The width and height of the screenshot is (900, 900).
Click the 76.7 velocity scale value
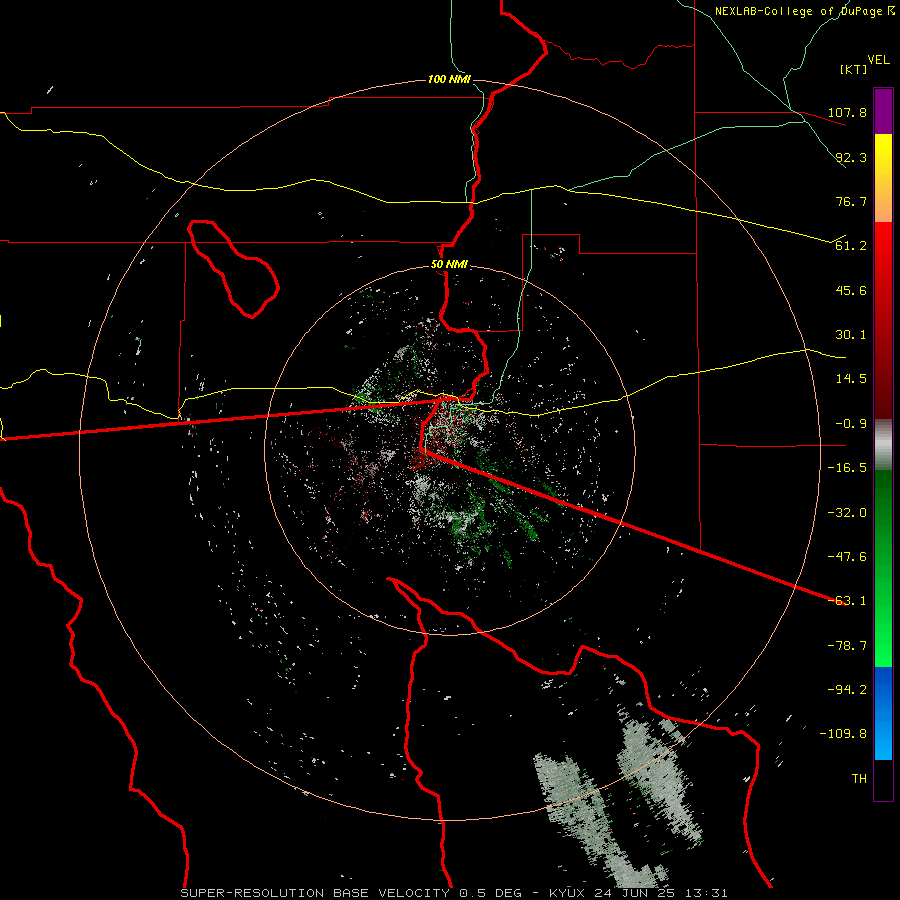pyautogui.click(x=851, y=201)
